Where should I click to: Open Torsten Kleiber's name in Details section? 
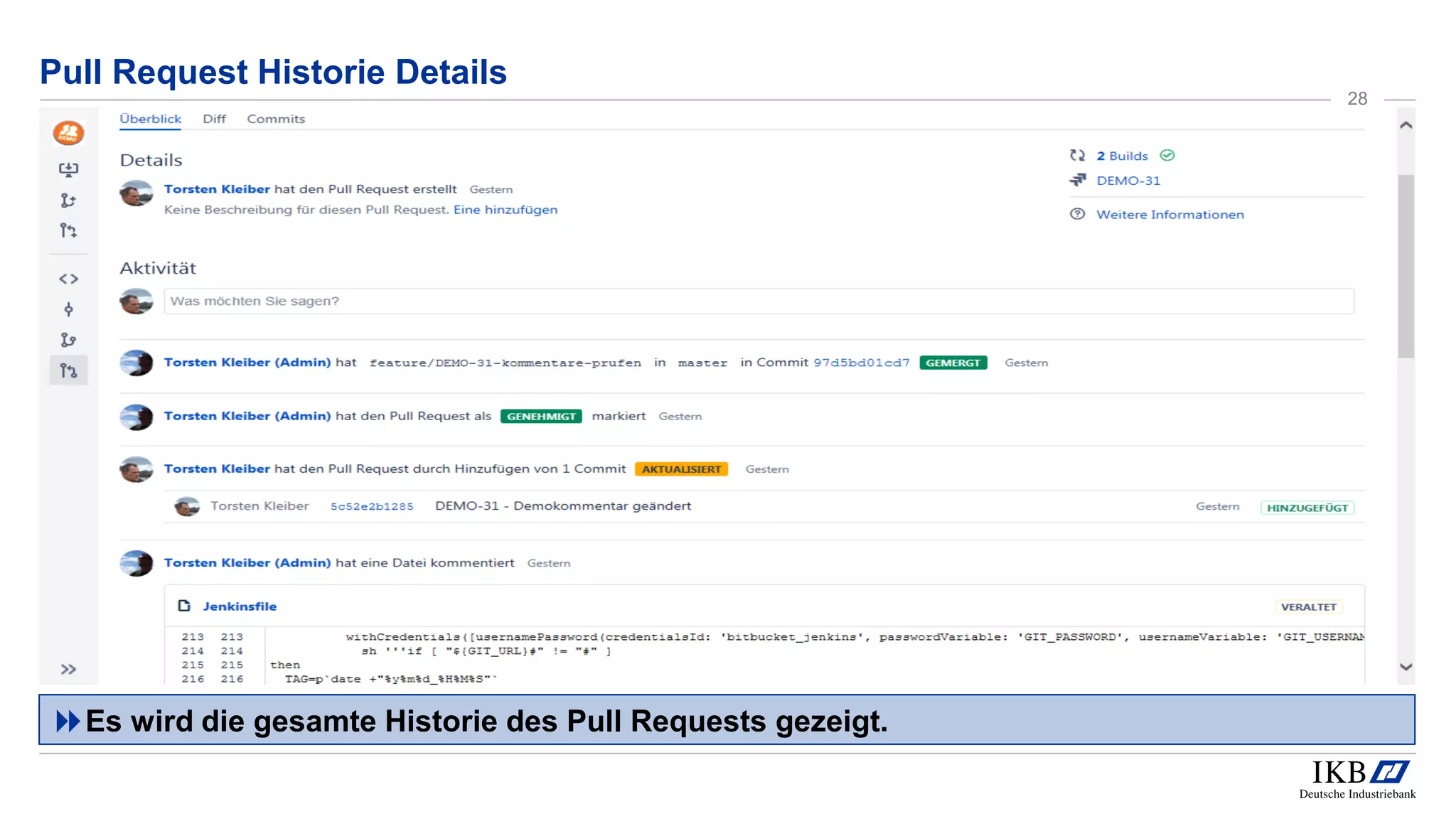(x=217, y=189)
